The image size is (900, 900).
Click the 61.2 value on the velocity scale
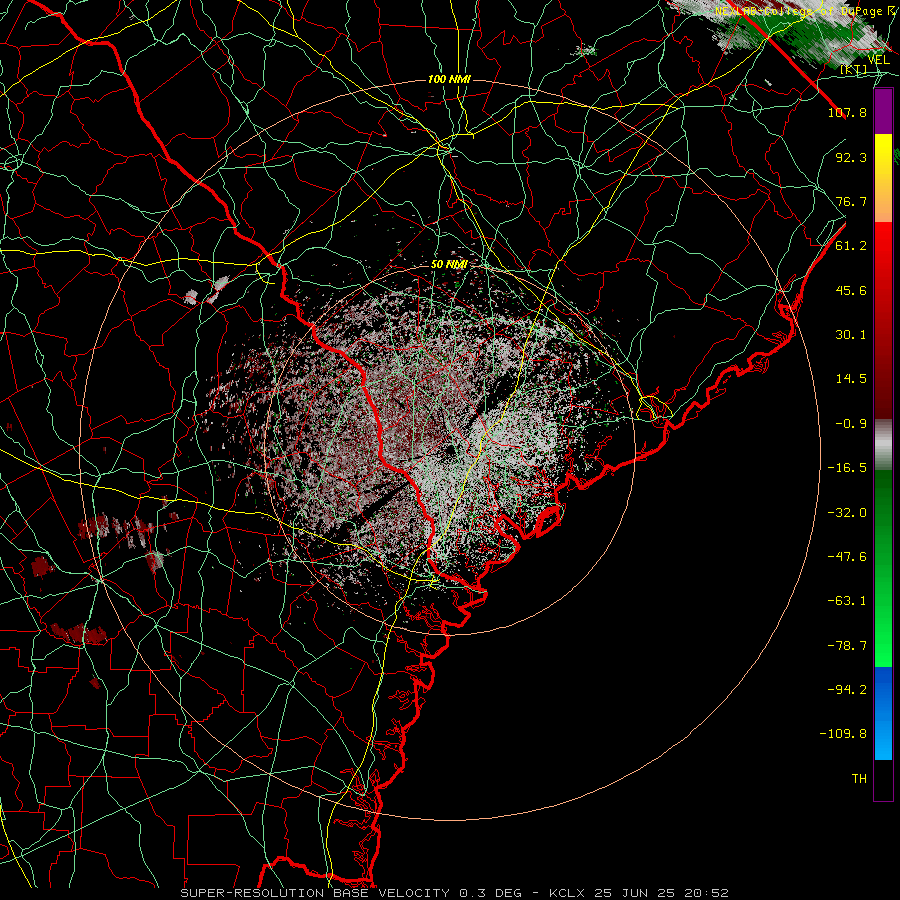pyautogui.click(x=851, y=246)
